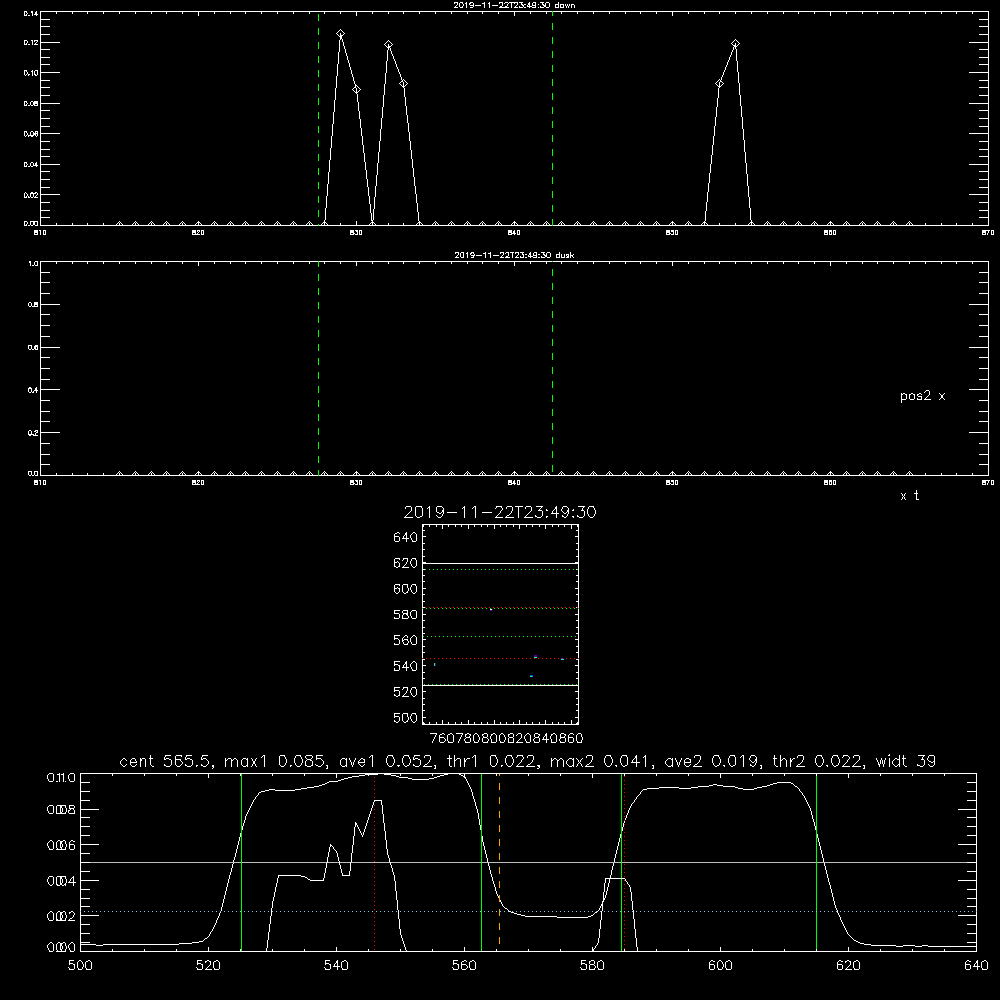This screenshot has height=1000, width=1000.
Task: Select the 'pos2 x' label in dusk plot
Action: [x=922, y=396]
